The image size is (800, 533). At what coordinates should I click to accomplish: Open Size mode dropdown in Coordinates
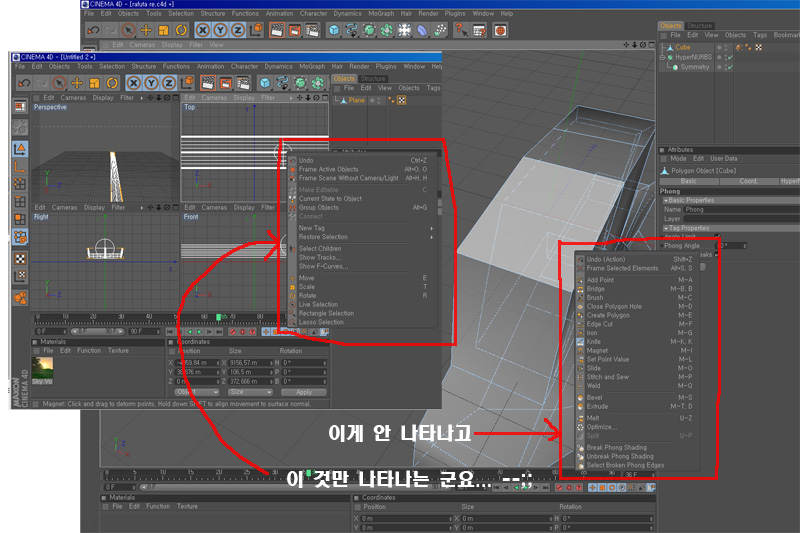(250, 392)
